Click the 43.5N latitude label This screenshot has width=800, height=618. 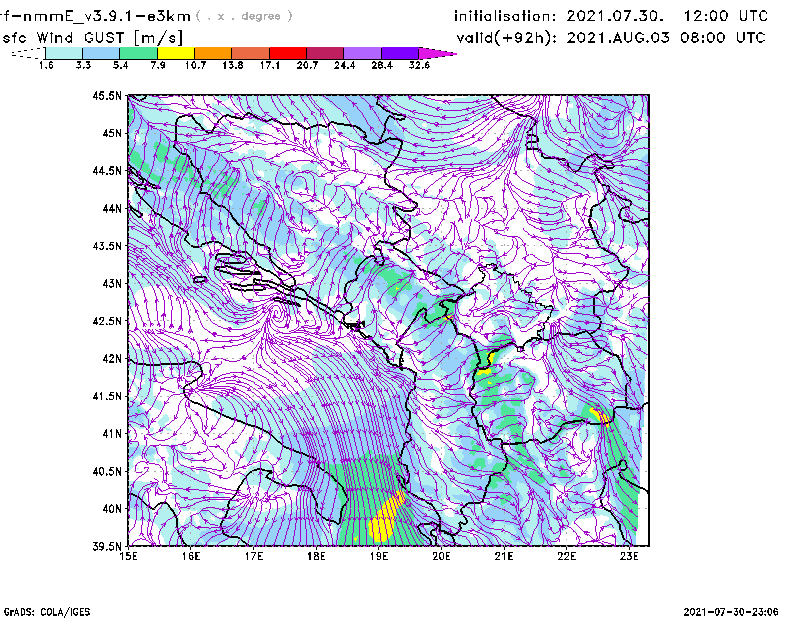pos(107,246)
